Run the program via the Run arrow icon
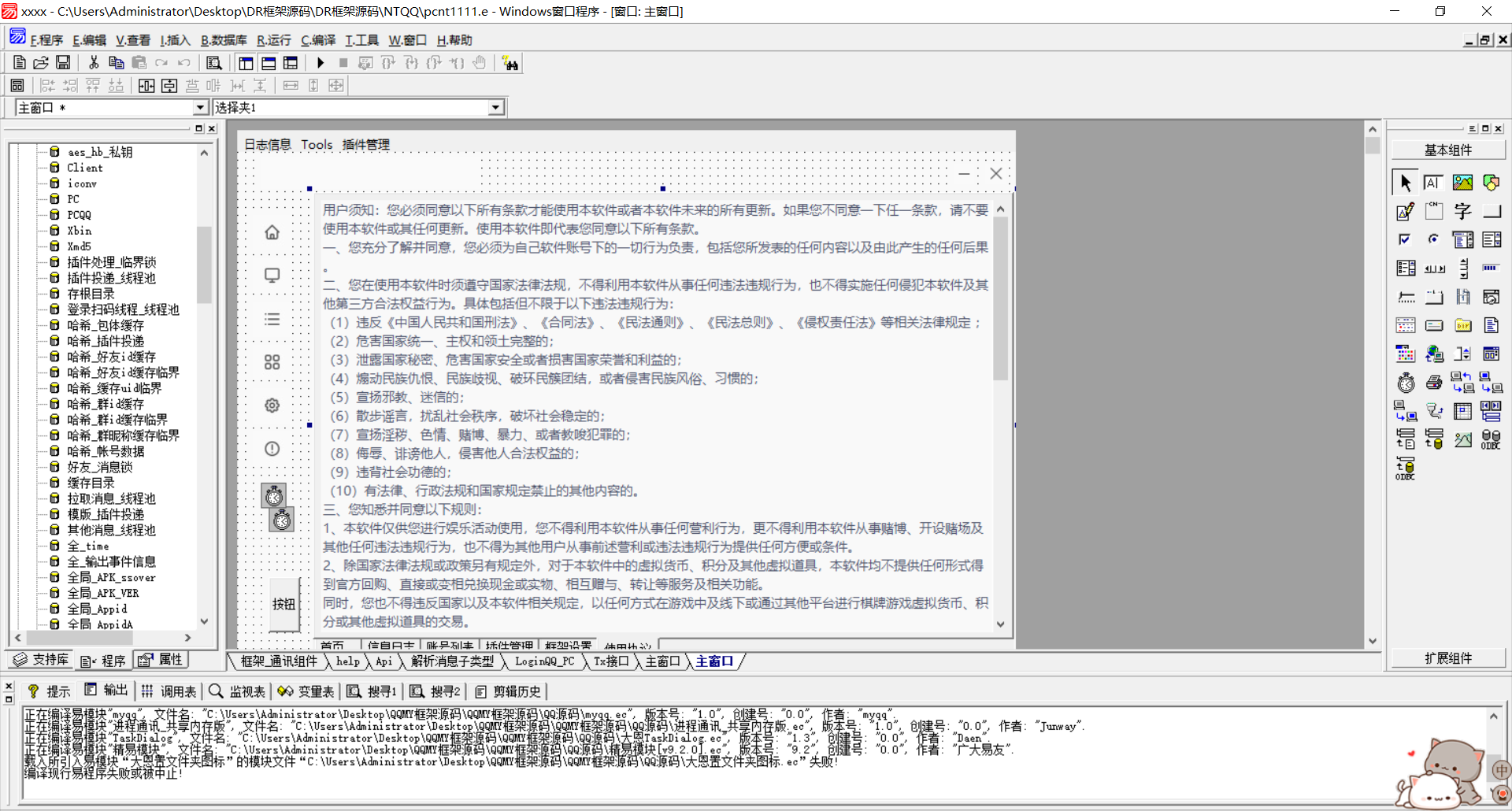 [321, 63]
